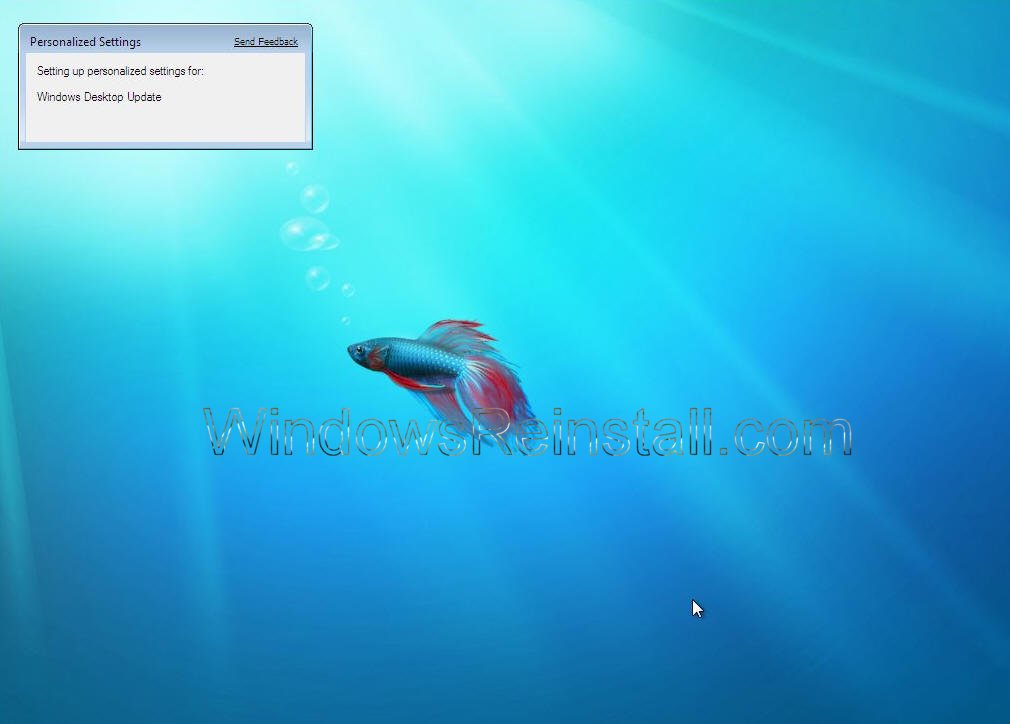Click the Send Feedback link
This screenshot has height=724, width=1010.
[x=265, y=42]
